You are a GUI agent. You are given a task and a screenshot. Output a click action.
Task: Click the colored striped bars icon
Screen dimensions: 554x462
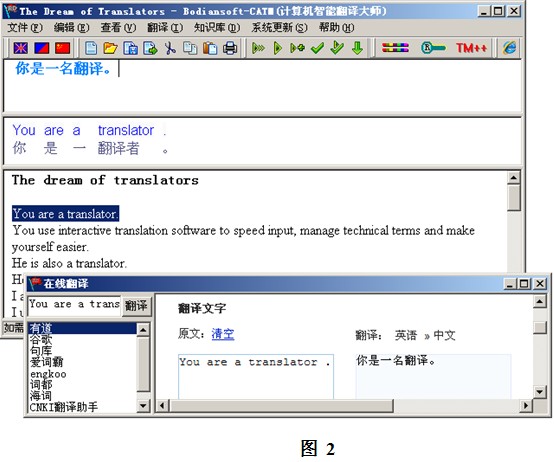[x=395, y=48]
